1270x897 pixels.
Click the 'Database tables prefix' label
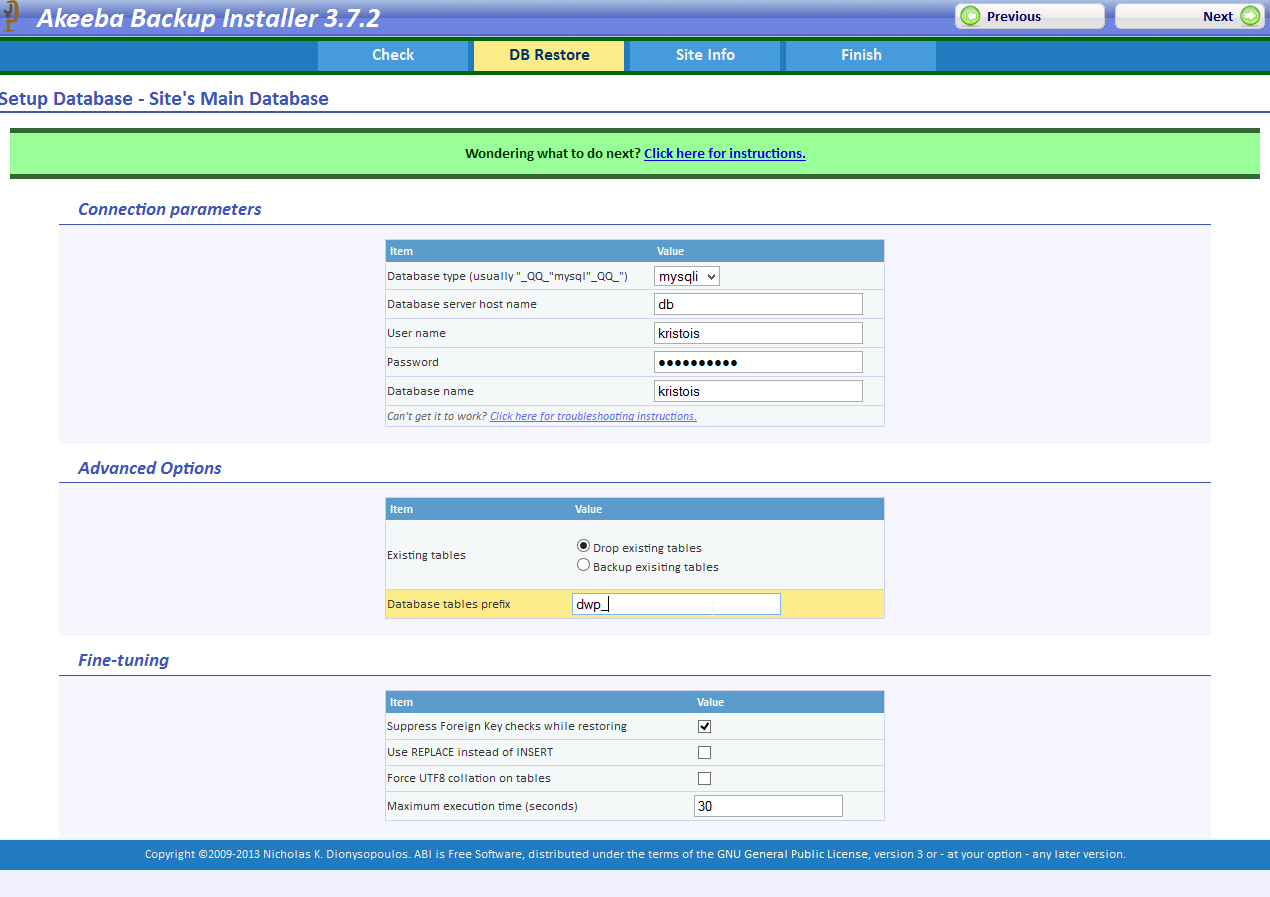pyautogui.click(x=449, y=604)
